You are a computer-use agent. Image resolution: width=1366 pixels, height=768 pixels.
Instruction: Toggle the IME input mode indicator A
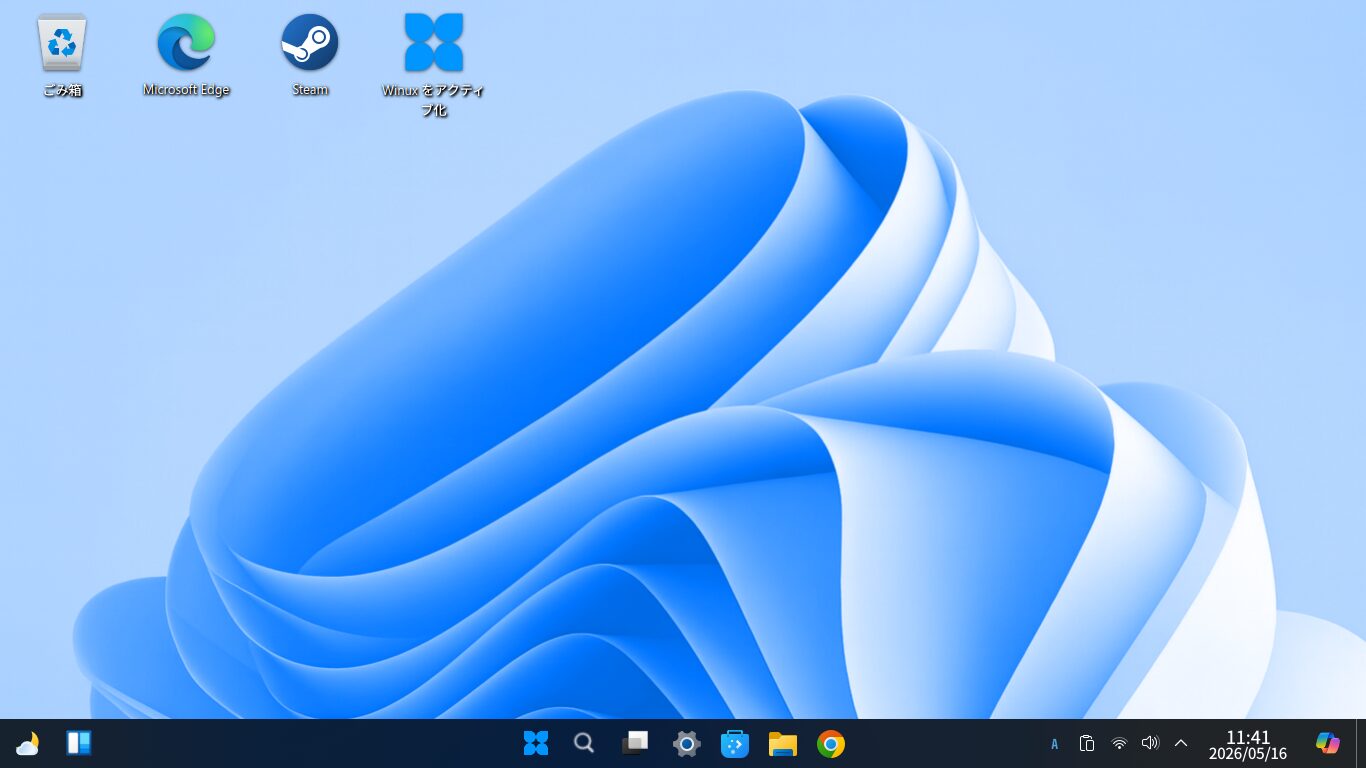tap(1054, 744)
